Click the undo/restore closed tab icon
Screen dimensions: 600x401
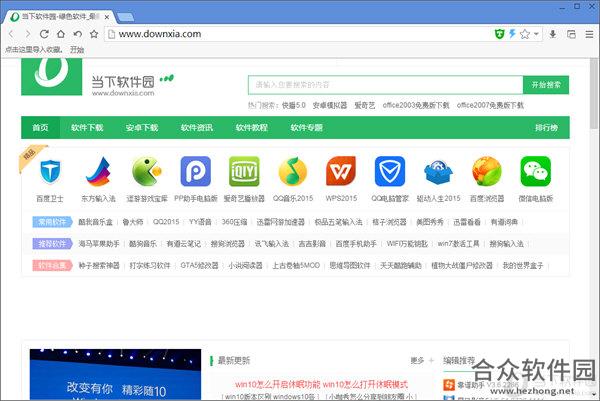(77, 34)
